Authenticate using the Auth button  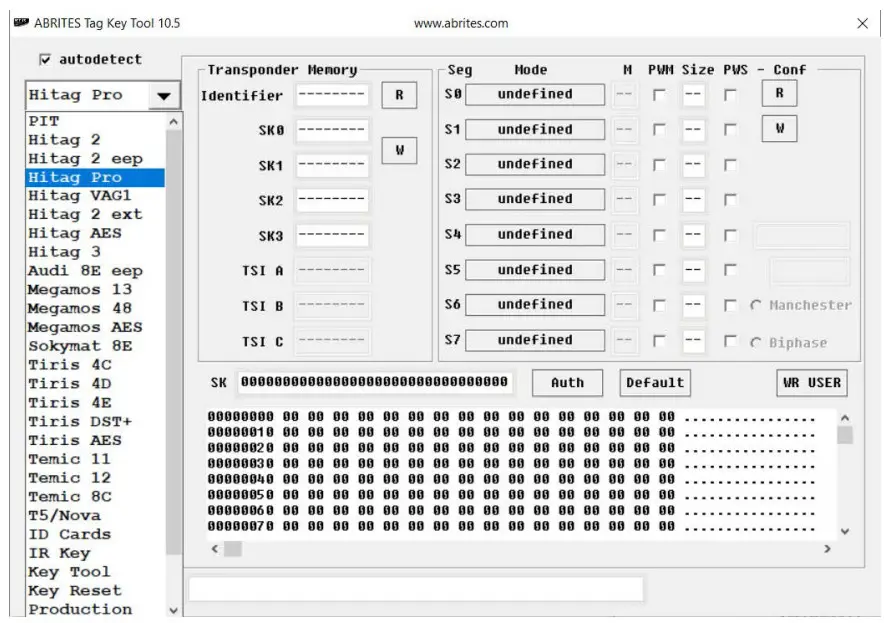click(x=567, y=383)
